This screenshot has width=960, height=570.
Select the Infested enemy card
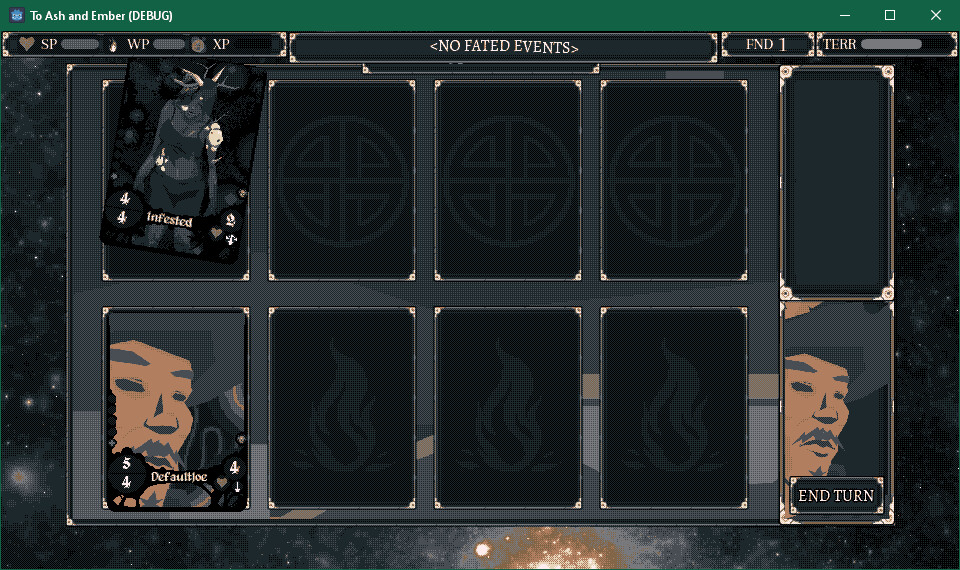pyautogui.click(x=184, y=162)
